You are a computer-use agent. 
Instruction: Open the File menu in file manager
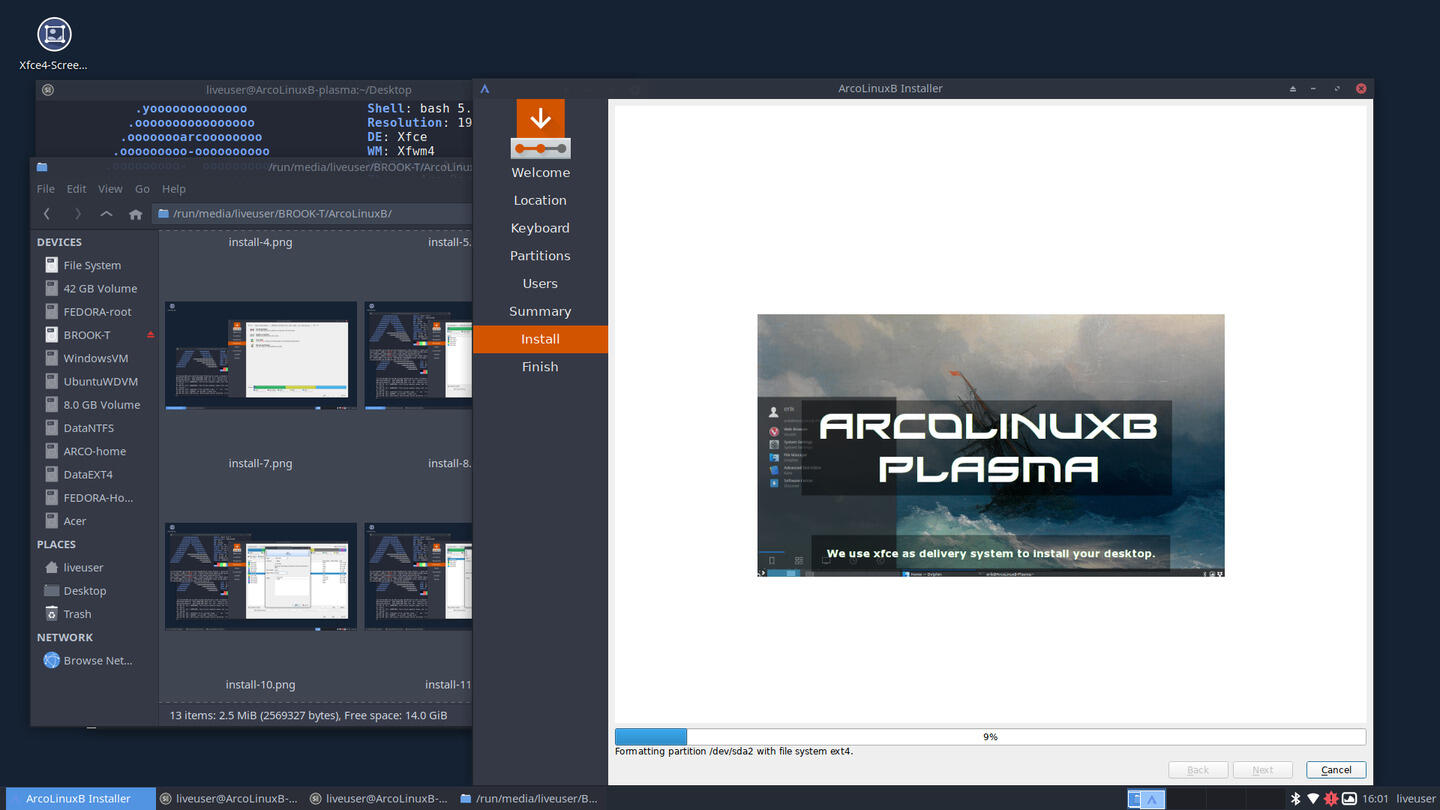45,189
